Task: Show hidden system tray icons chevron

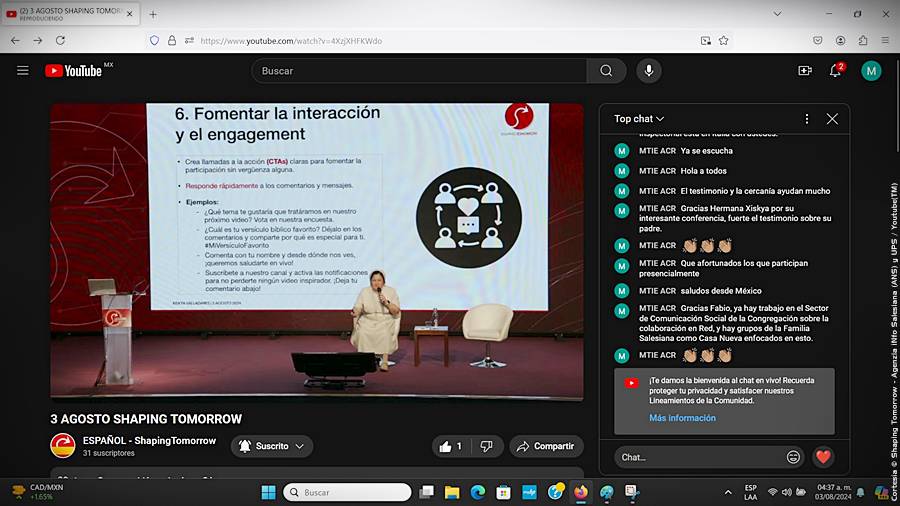Action: (728, 492)
